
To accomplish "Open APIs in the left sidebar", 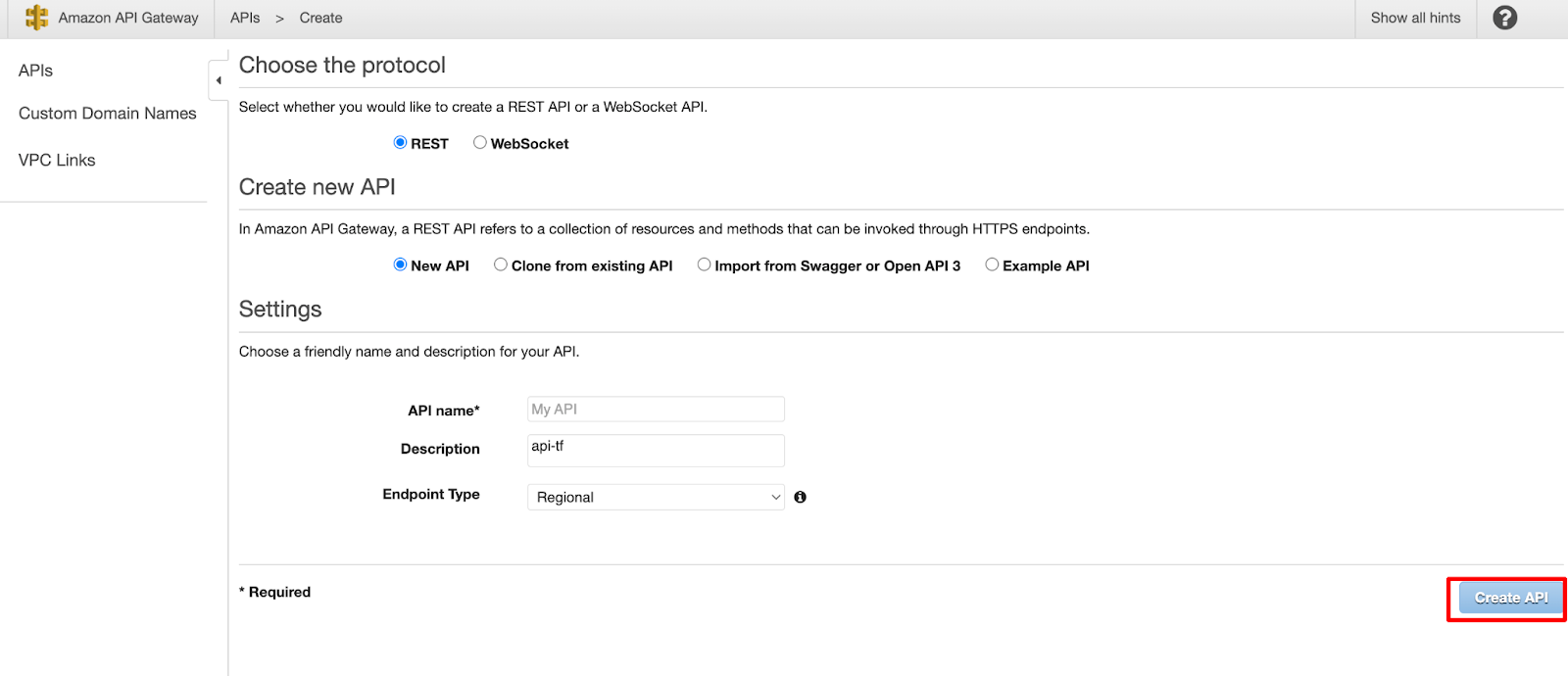I will click(x=35, y=71).
